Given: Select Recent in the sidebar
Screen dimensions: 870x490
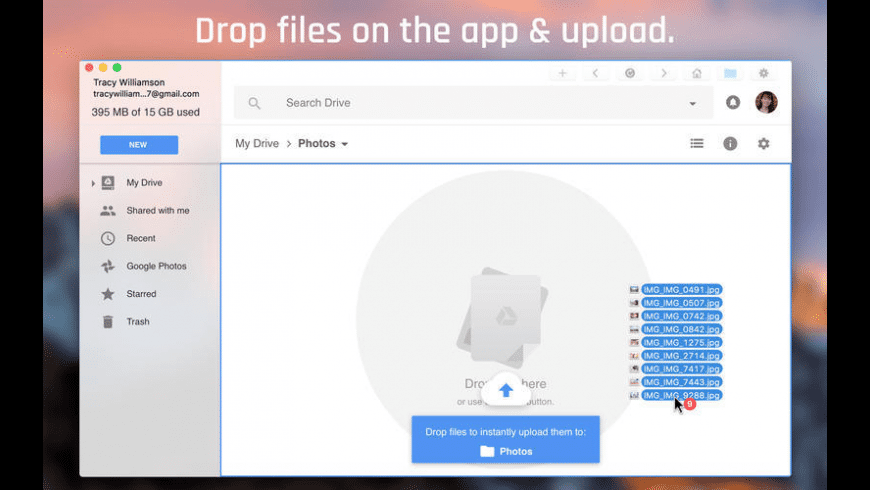Looking at the screenshot, I should (x=141, y=238).
